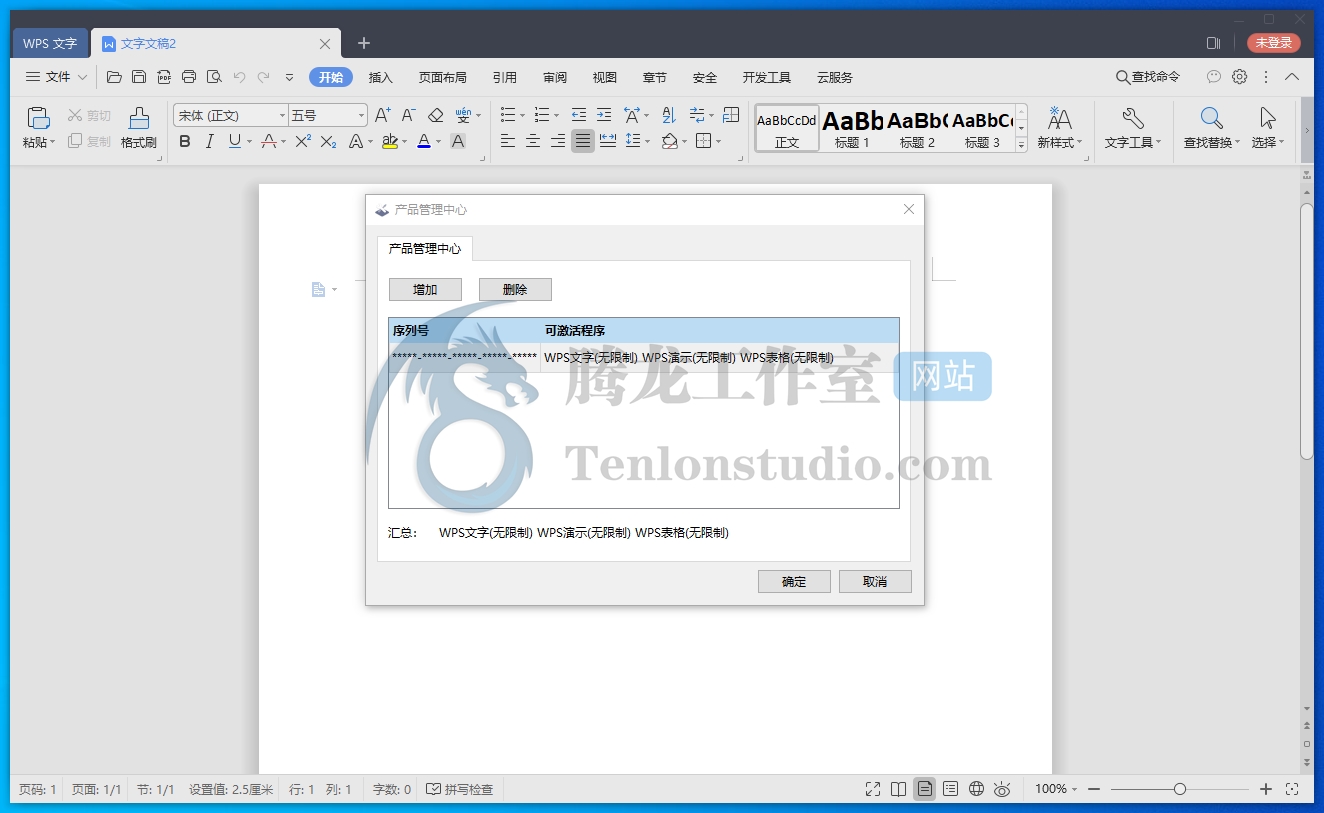Toggle page layout view in status bar
Viewport: 1324px width, 813px height.
(x=924, y=789)
